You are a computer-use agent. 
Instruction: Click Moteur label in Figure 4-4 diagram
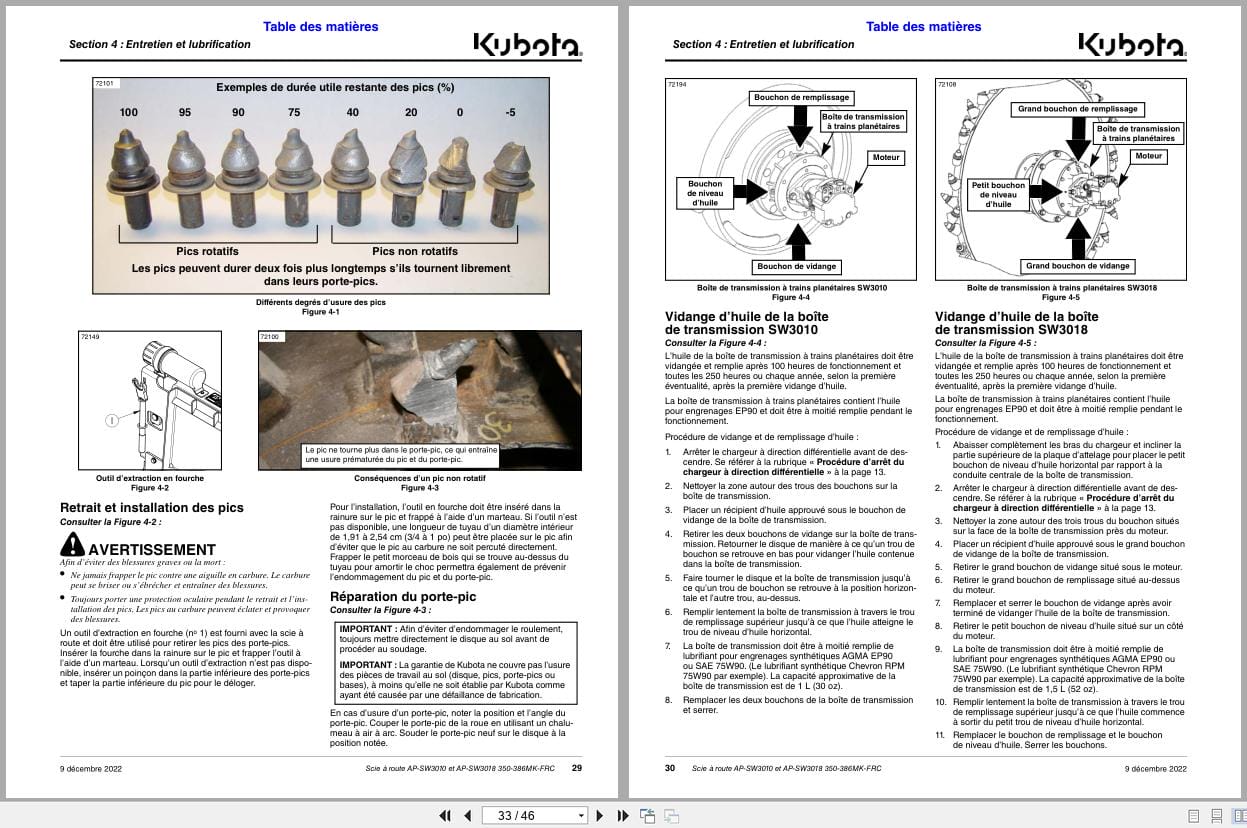pos(886,157)
